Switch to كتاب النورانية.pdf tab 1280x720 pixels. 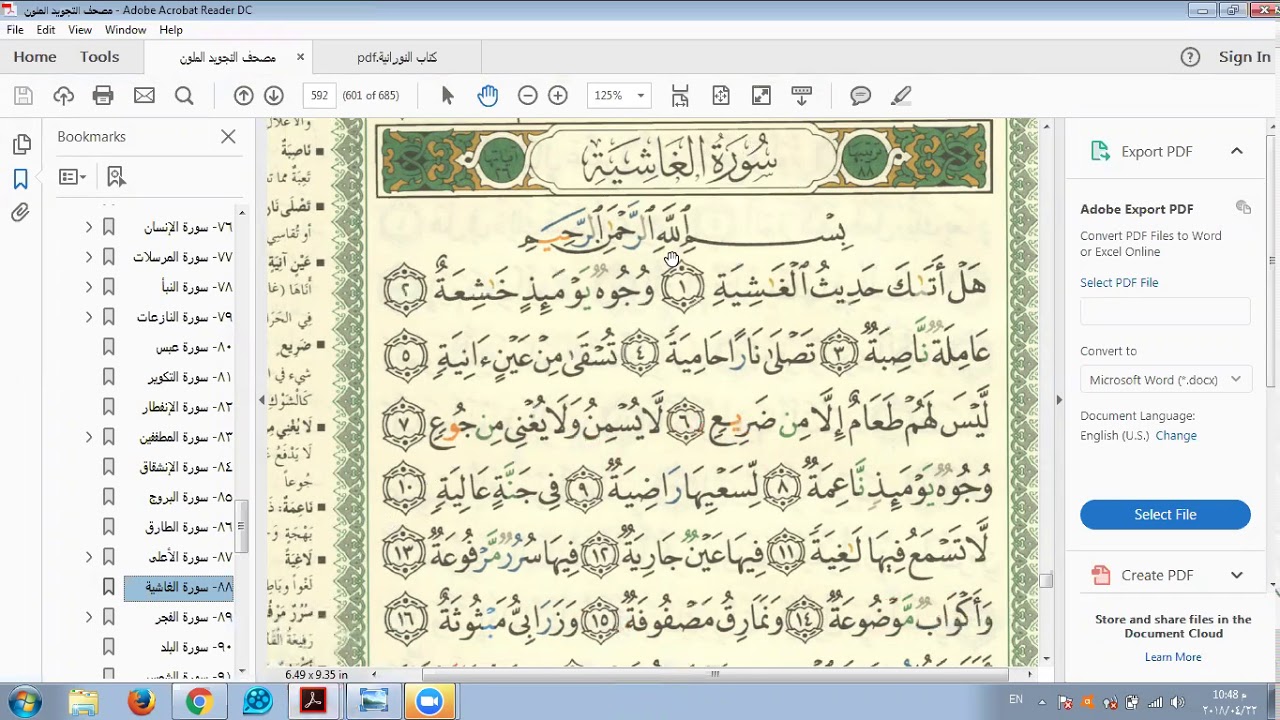[397, 58]
